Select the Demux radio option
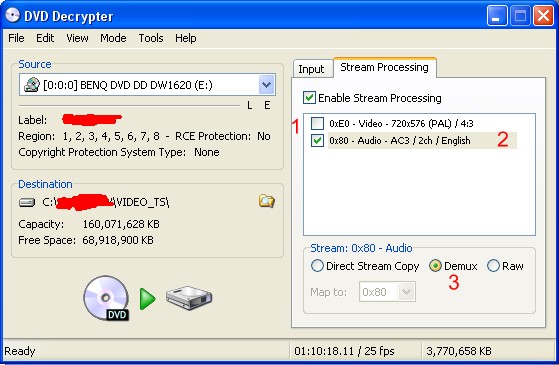This screenshot has height=365, width=559. pyautogui.click(x=435, y=266)
